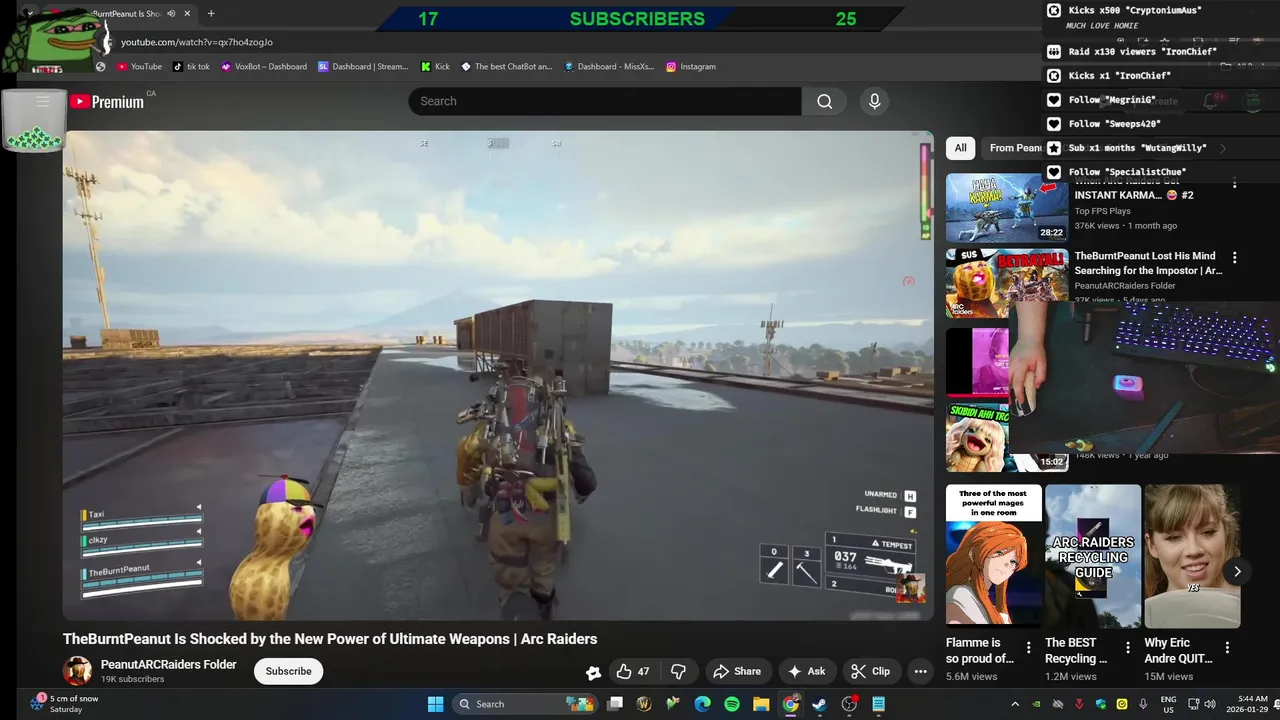Show hidden system tray icons chevron

1015,704
